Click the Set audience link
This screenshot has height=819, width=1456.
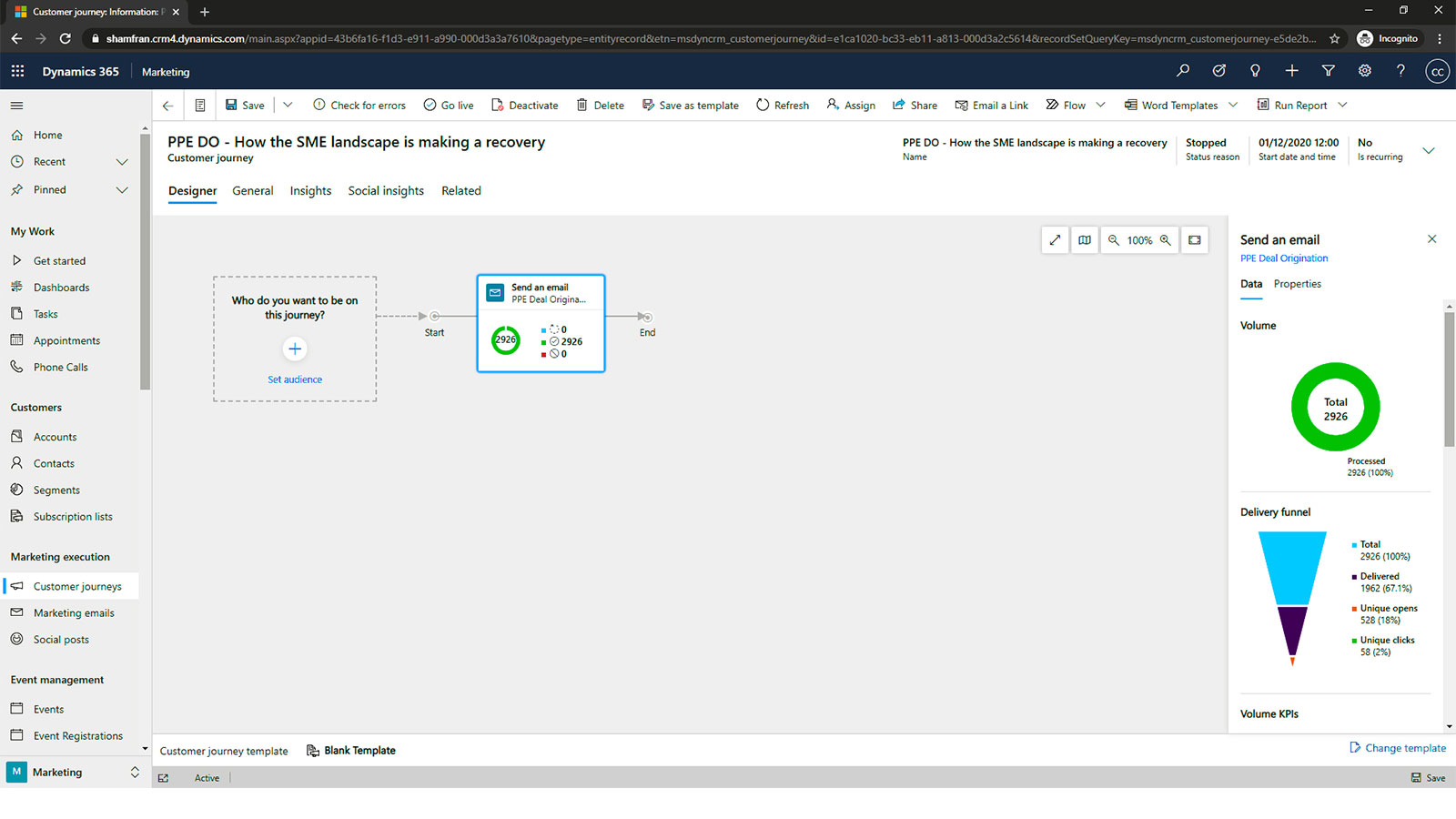point(295,379)
